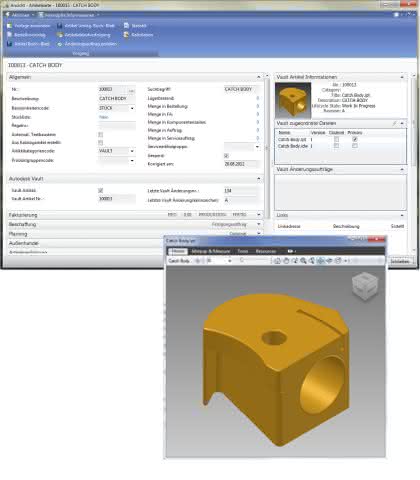The width and height of the screenshot is (420, 480).
Task: Toggle Checkout checkbox for Catch Body.ipt
Action: (337, 139)
